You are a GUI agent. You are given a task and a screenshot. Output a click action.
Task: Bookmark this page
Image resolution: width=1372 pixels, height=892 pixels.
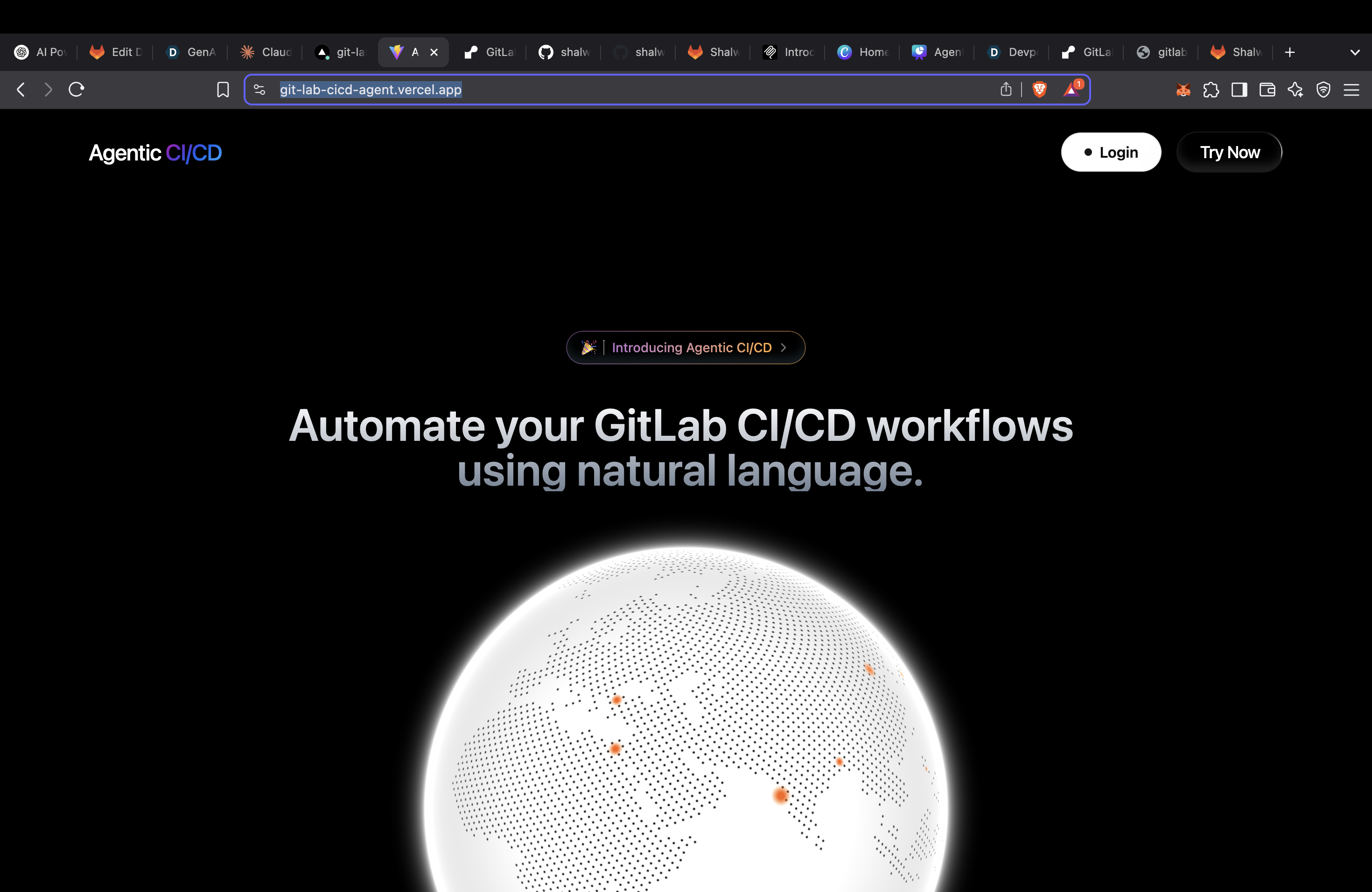tap(223, 90)
